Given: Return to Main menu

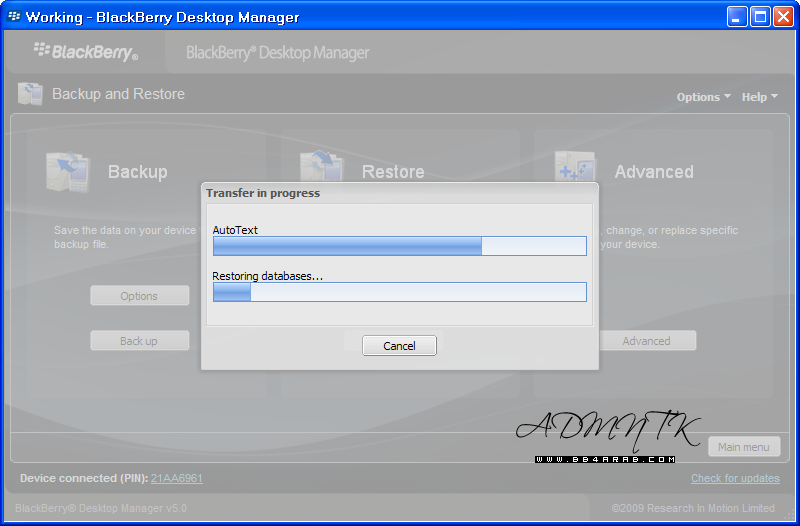Looking at the screenshot, I should (743, 447).
